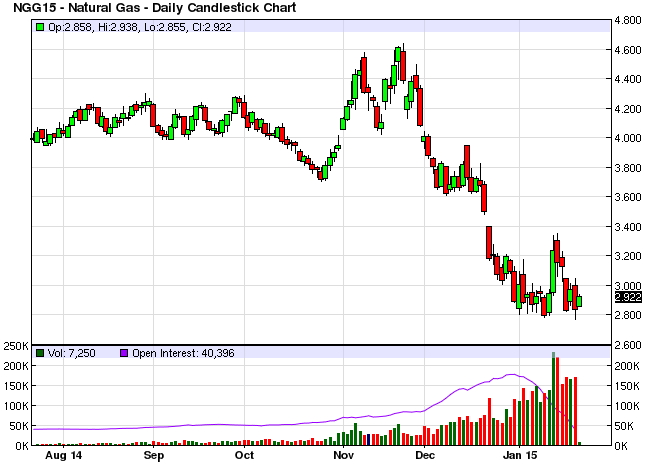Click the black 2.922 current price tag
Image resolution: width=650 pixels, height=464 pixels.
pyautogui.click(x=628, y=297)
